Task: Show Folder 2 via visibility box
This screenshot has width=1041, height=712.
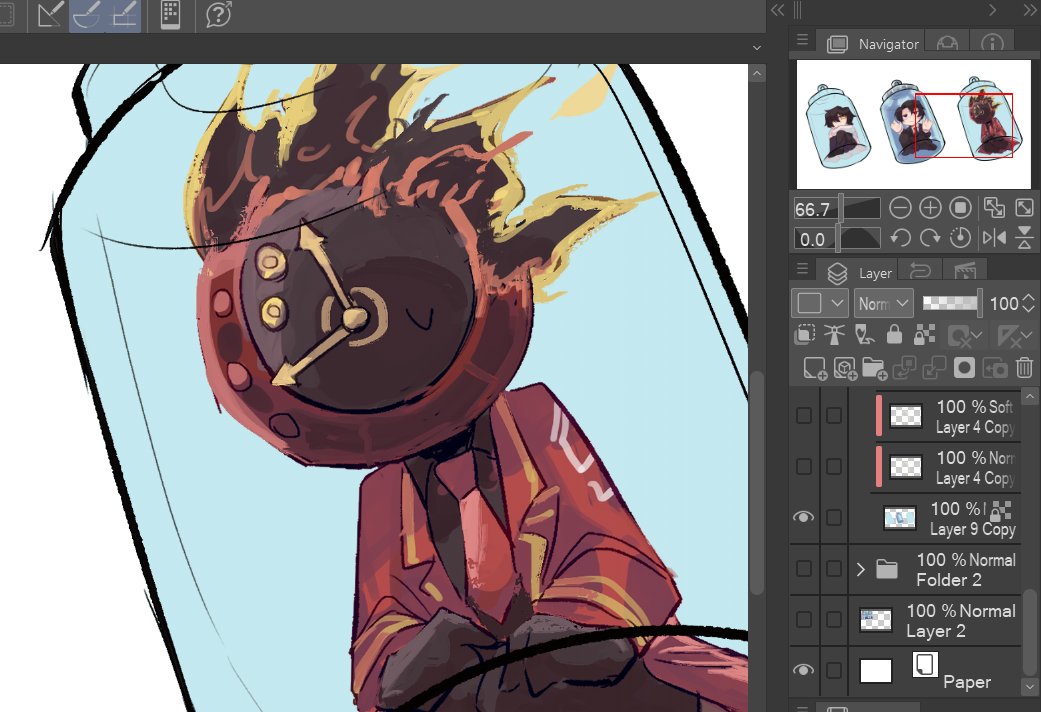Action: 803,569
